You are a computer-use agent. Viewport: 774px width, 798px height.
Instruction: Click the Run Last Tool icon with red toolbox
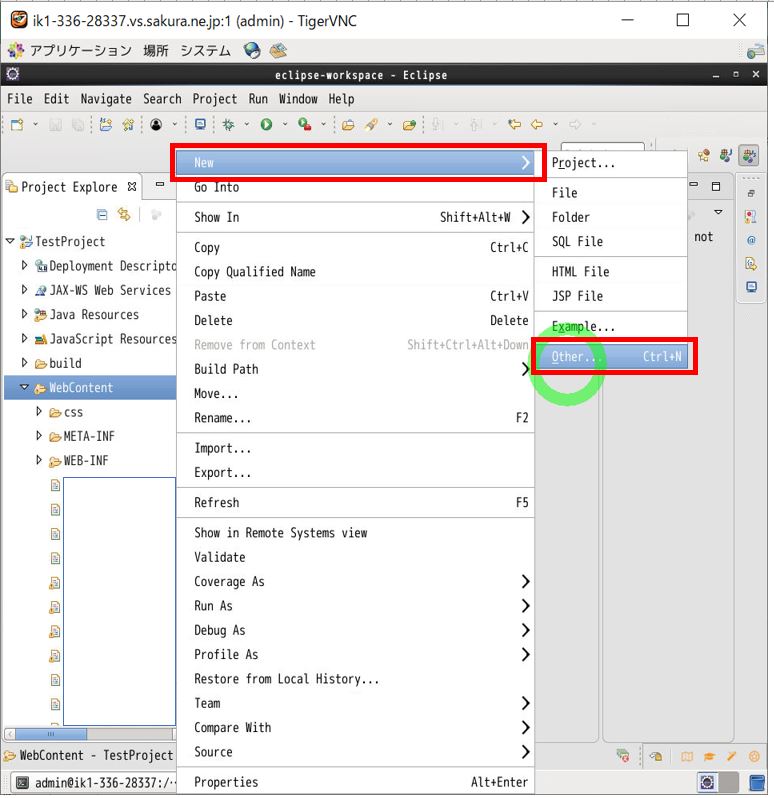click(305, 124)
